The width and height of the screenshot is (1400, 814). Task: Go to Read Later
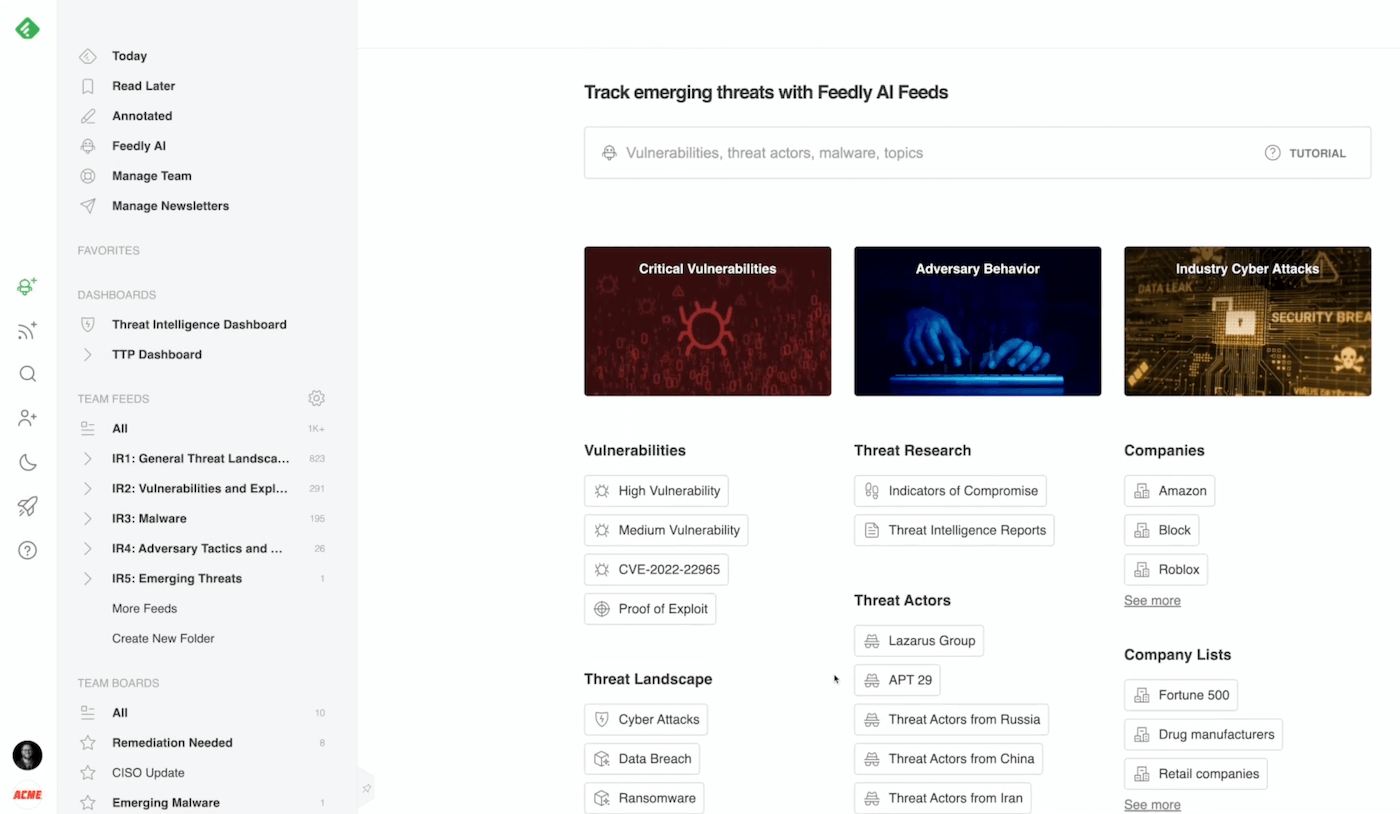pyautogui.click(x=143, y=86)
